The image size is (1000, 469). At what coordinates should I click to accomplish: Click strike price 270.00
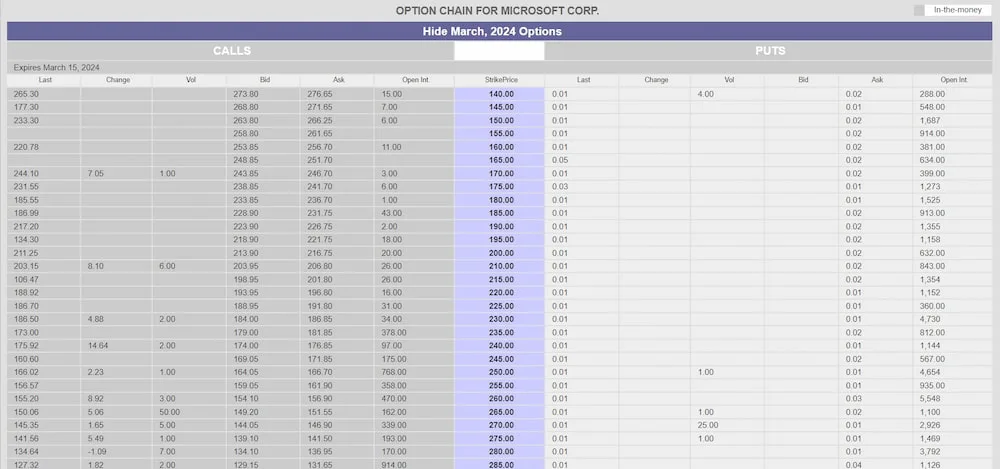pyautogui.click(x=501, y=425)
